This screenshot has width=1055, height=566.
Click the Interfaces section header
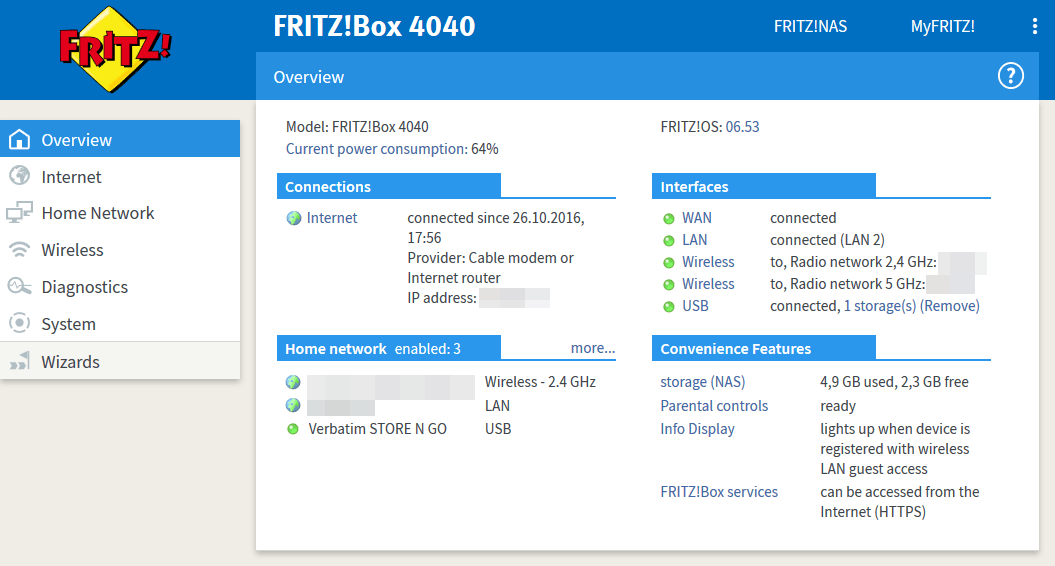[764, 186]
